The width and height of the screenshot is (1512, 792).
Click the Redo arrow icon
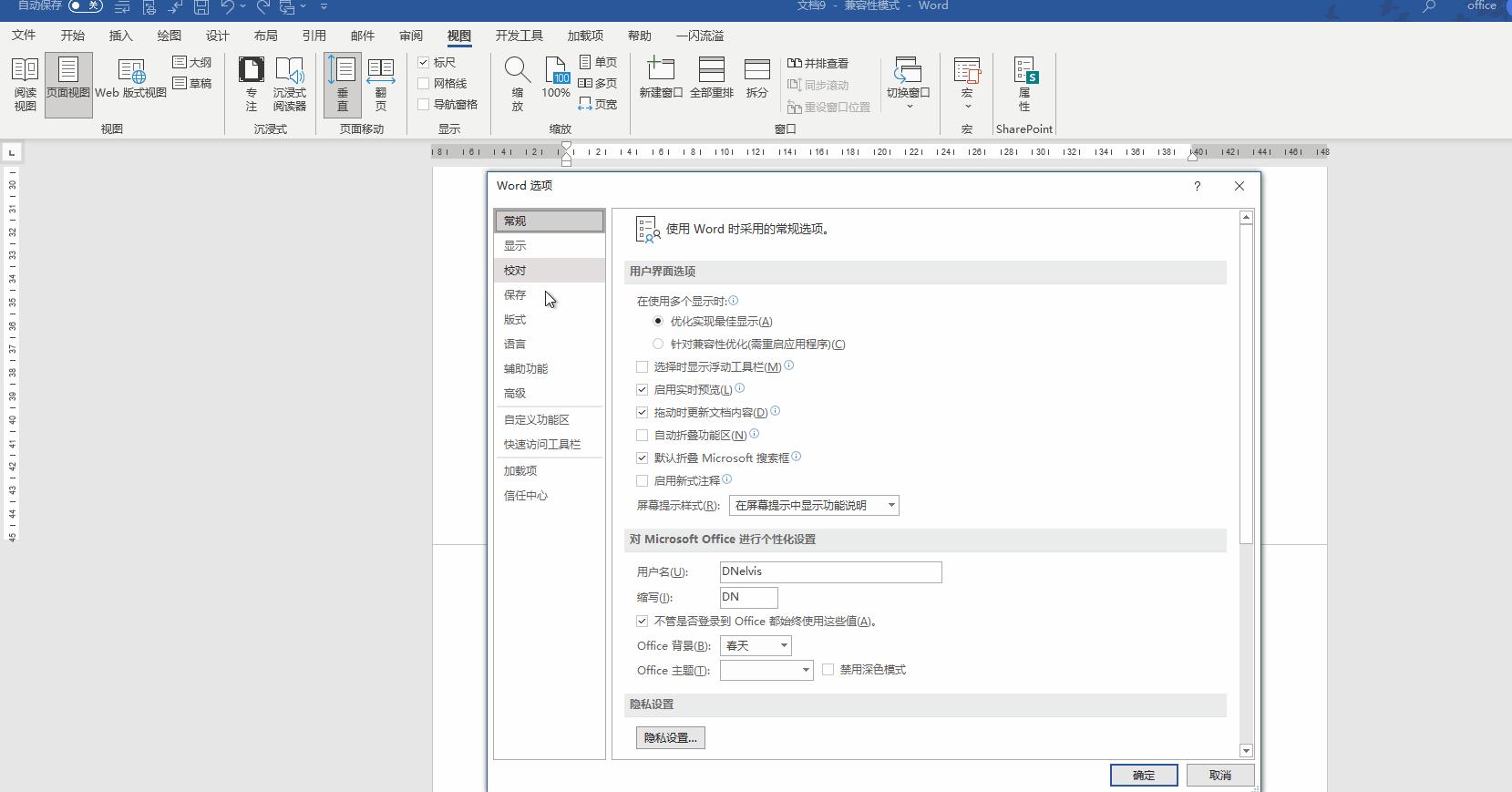(262, 7)
